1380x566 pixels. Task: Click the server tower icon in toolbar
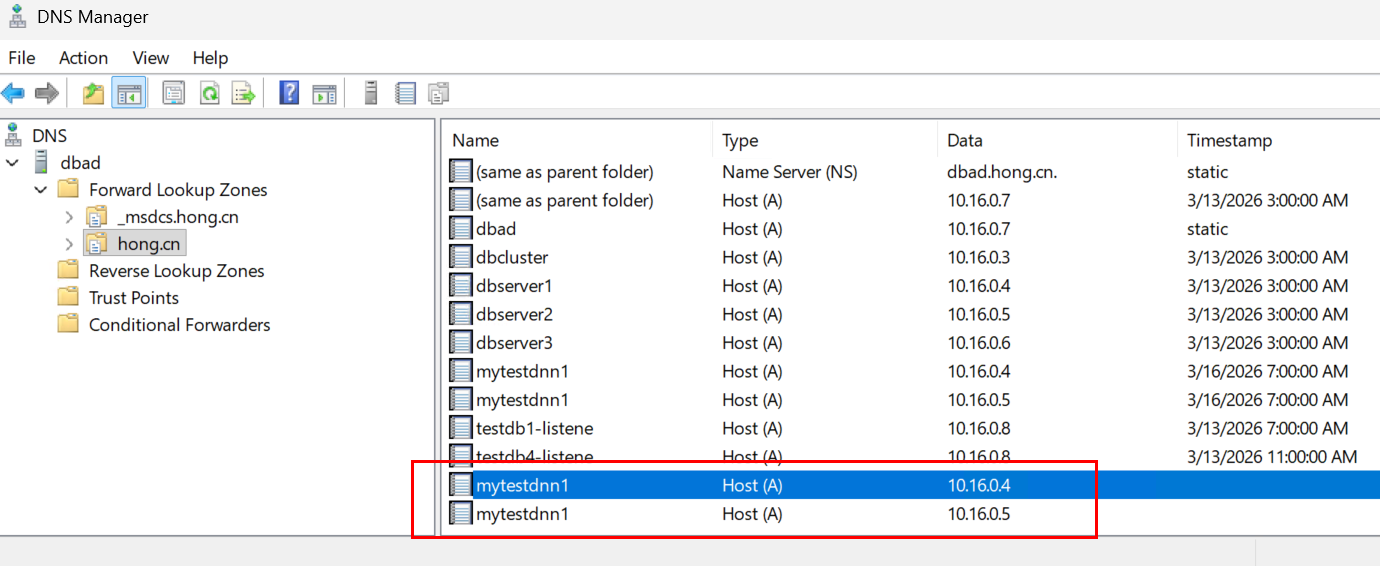coord(371,94)
